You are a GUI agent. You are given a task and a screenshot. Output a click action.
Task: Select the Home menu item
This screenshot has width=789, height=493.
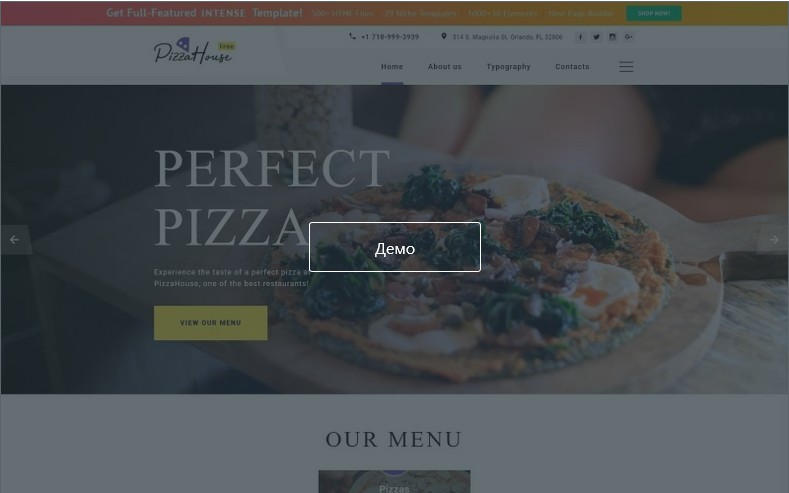tap(392, 66)
